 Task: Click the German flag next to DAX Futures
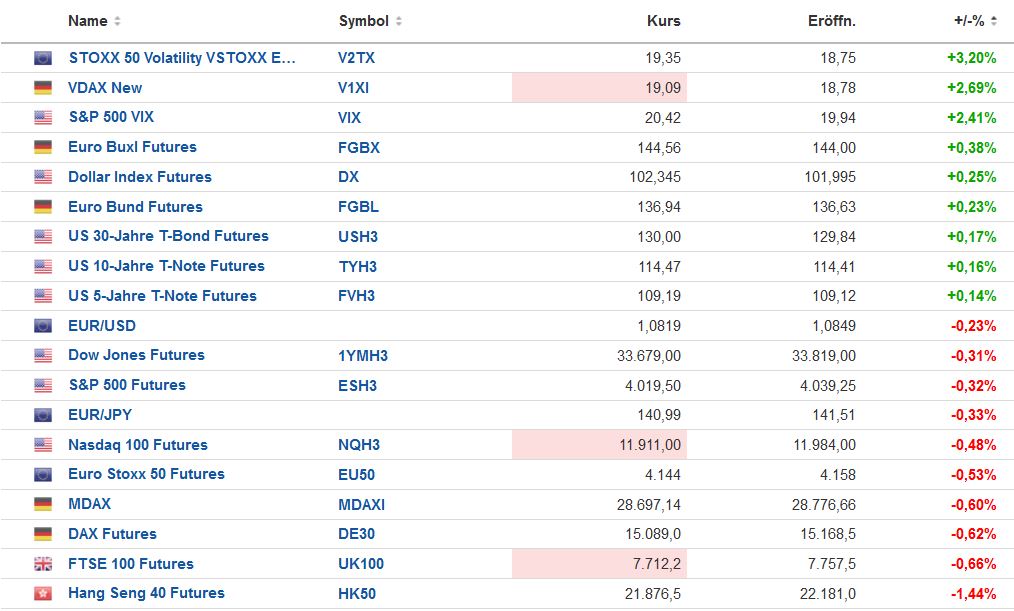point(42,534)
